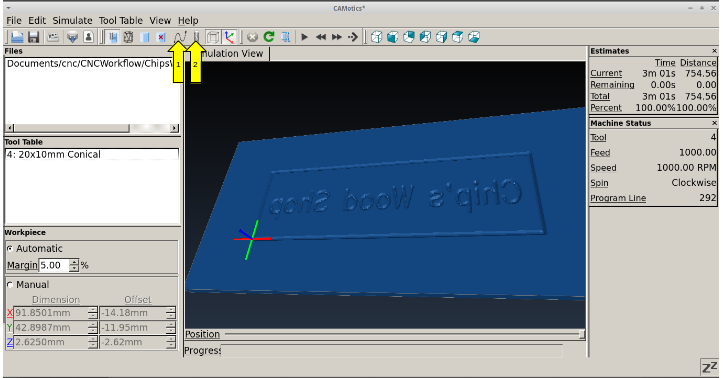Viewport: 723px width, 378px height.
Task: Open the window menu arrow in title bar
Action: pos(9,8)
